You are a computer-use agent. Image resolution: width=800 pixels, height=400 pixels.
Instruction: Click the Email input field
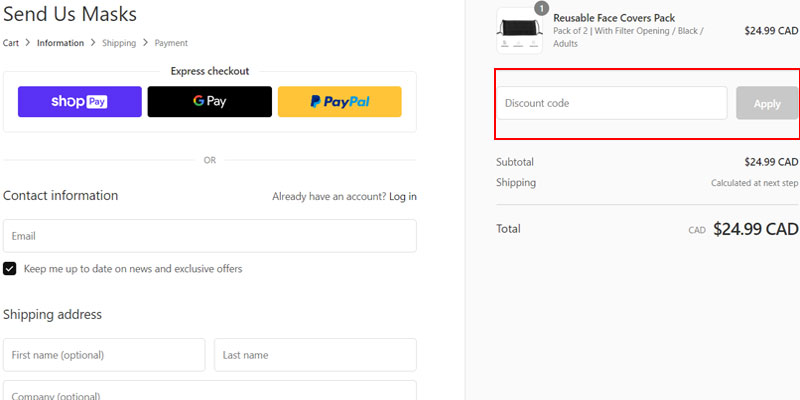click(x=210, y=236)
